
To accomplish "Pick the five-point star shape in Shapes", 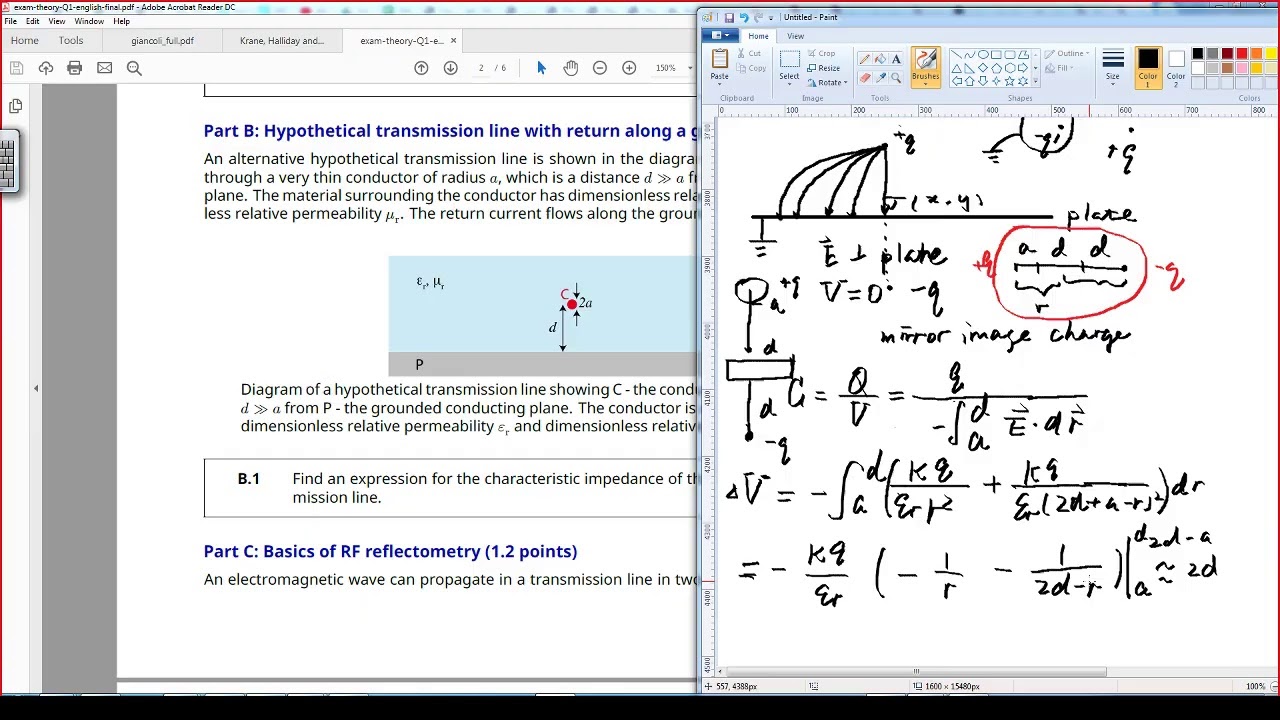I will pyautogui.click(x=1009, y=81).
